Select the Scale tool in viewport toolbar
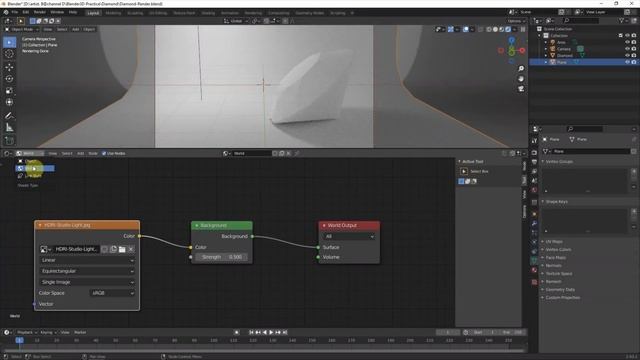Viewport: 640px width, 360px height. (9, 91)
